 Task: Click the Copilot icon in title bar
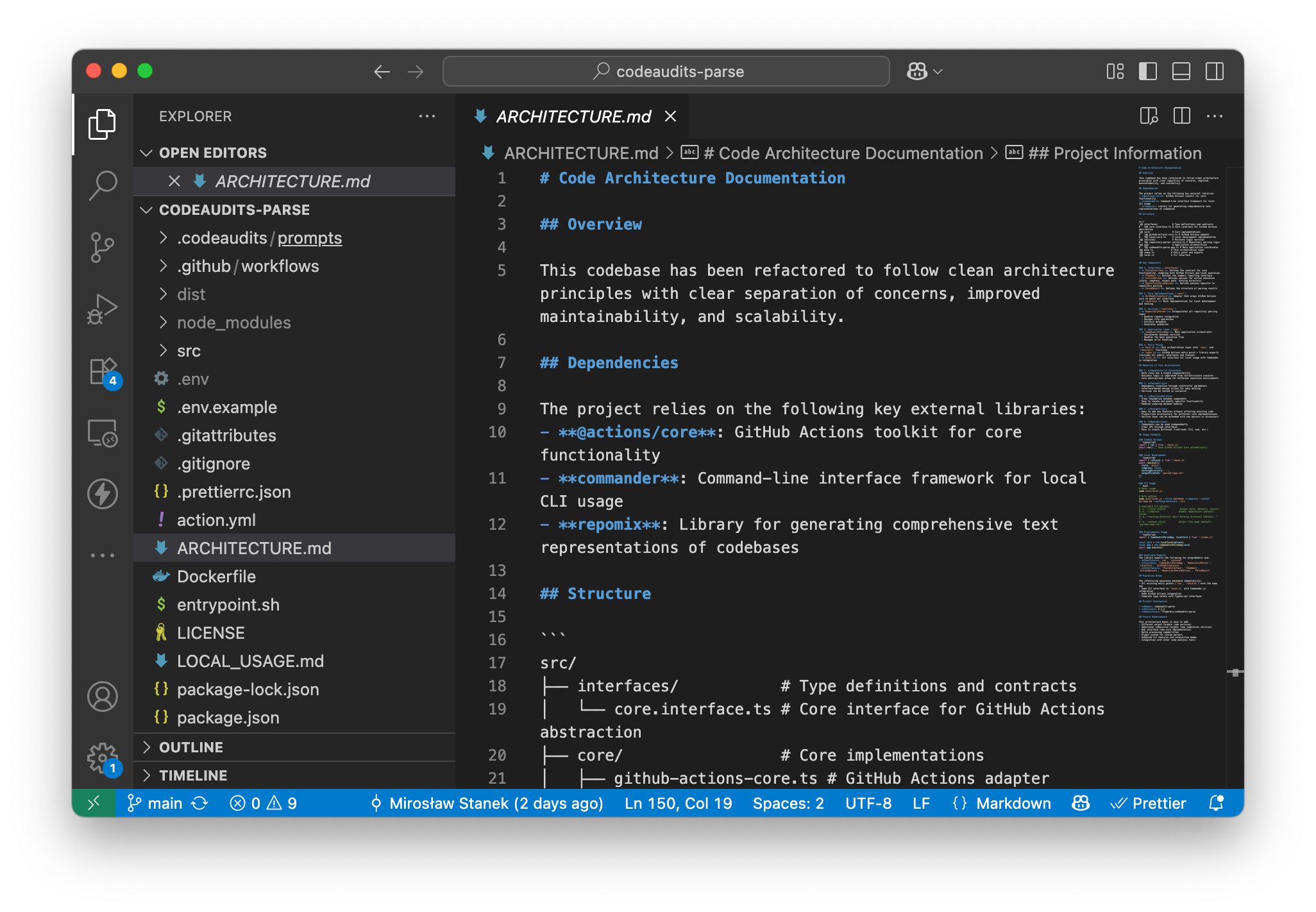coord(917,71)
